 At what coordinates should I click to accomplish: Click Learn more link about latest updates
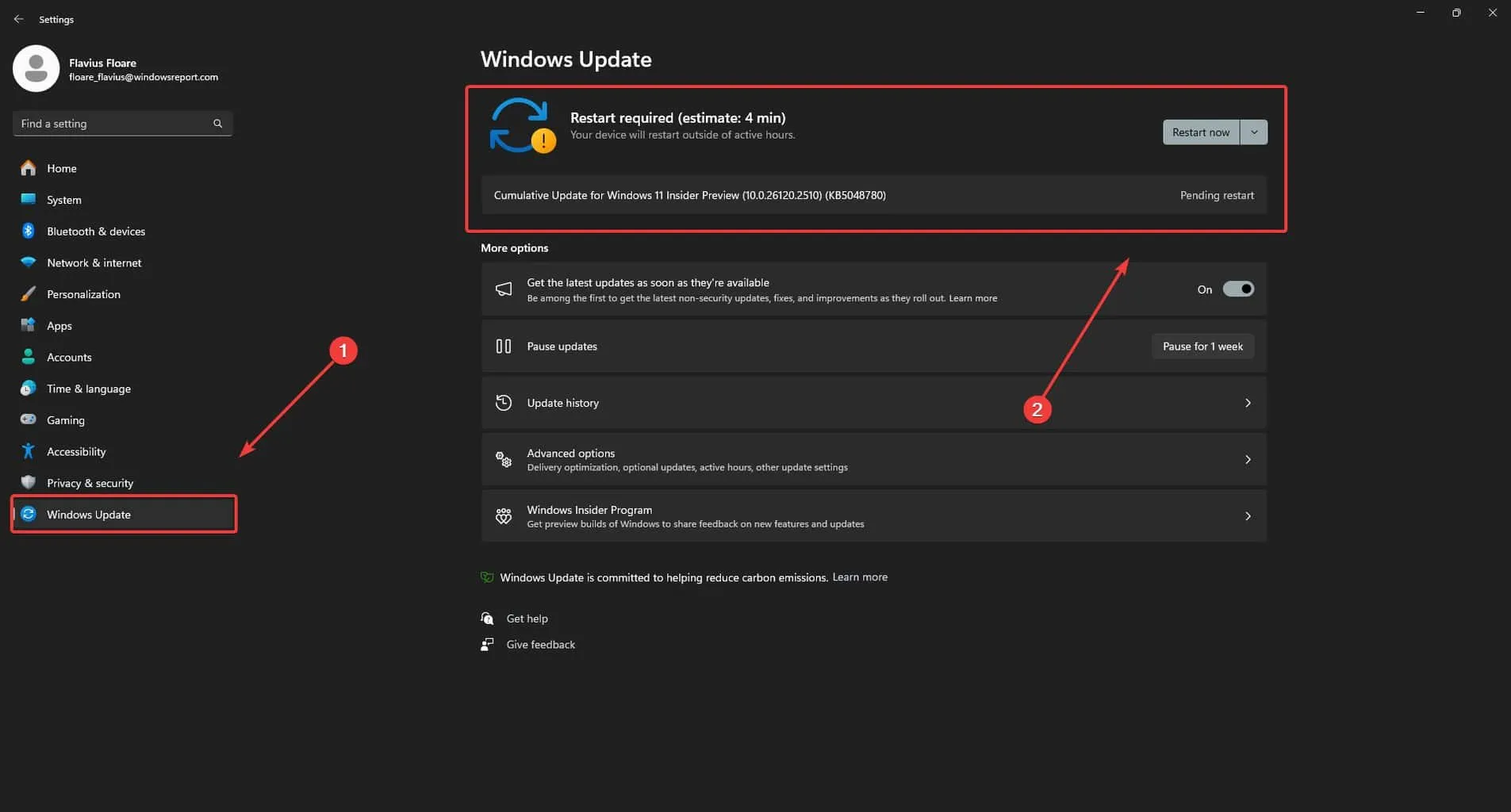973,298
